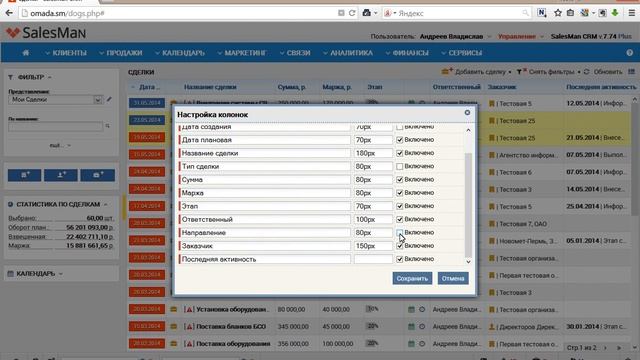The height and width of the screenshot is (360, 640).
Task: Toggle Этап column checkbox
Action: tap(400, 206)
